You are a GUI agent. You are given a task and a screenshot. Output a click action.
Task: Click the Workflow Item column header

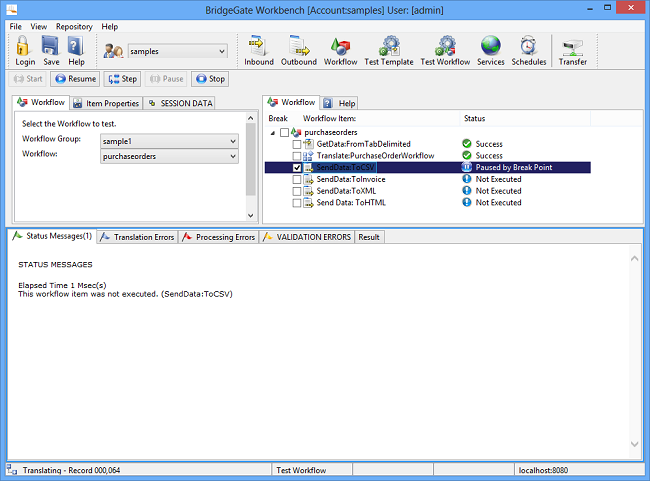pos(379,119)
